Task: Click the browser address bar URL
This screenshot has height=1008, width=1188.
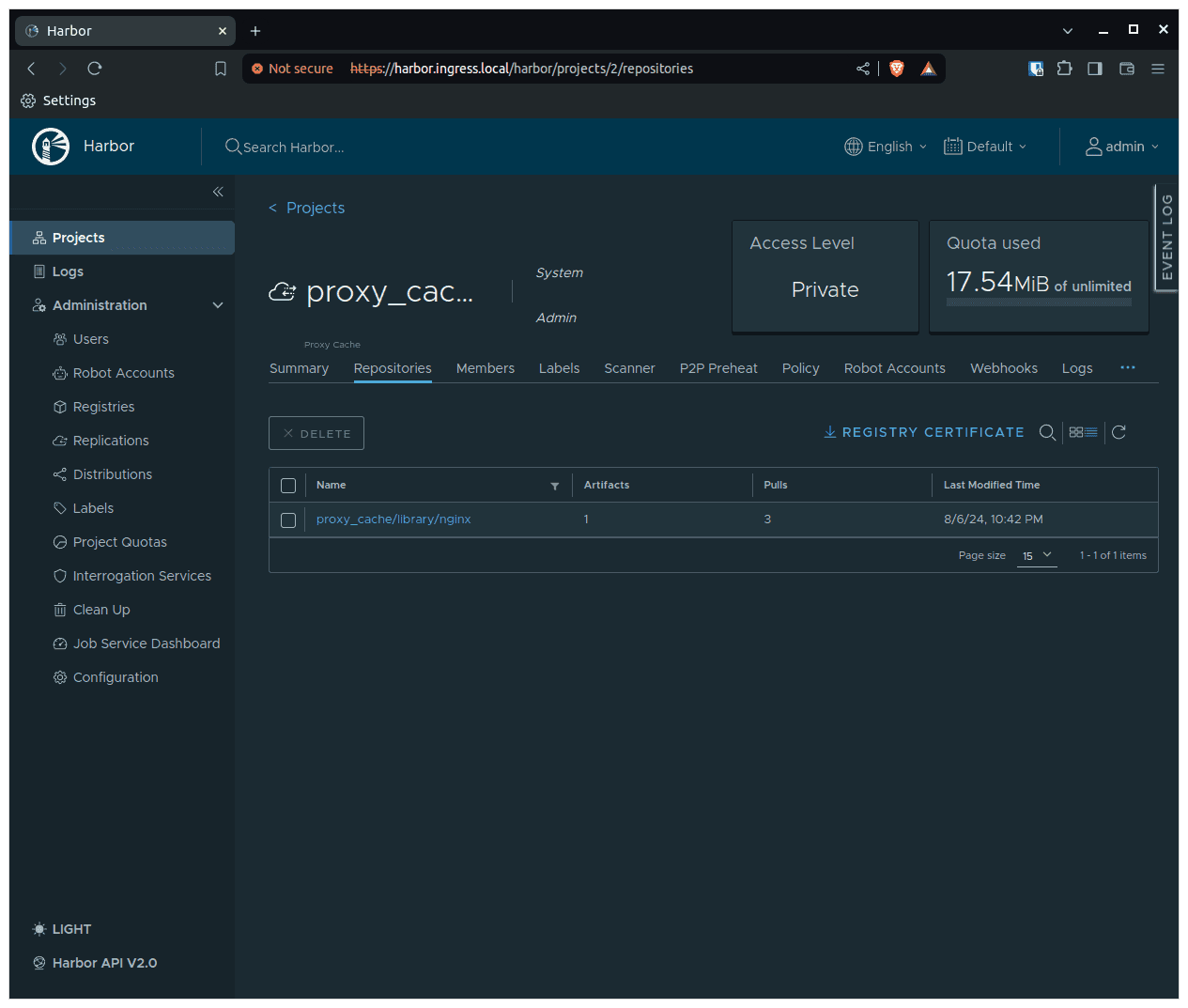Action: tap(521, 69)
